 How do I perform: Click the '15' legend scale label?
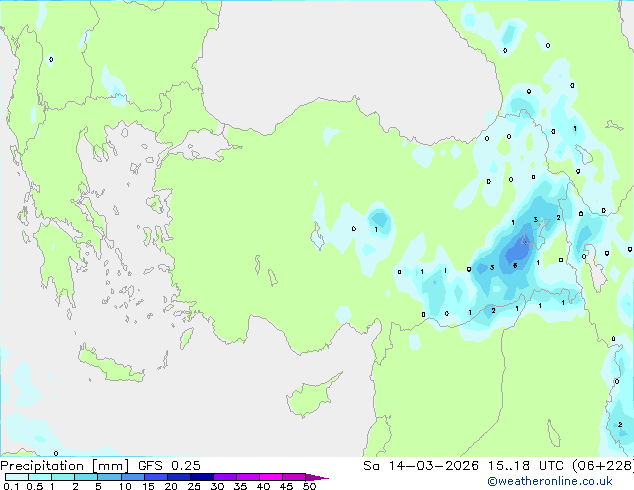click(148, 486)
